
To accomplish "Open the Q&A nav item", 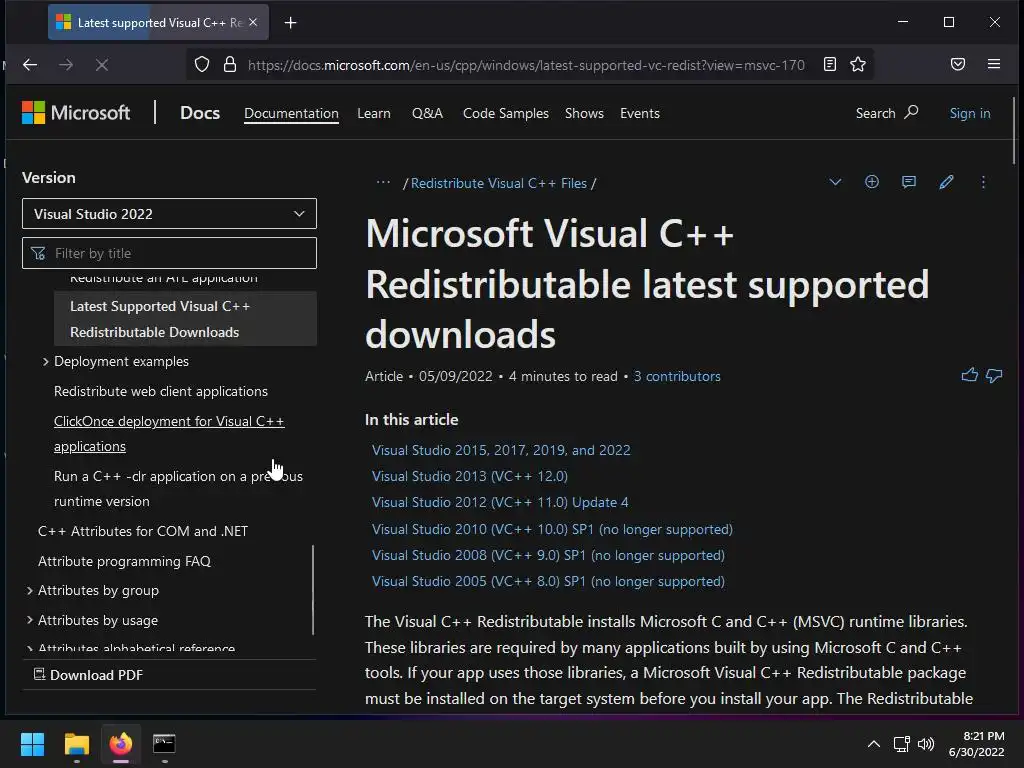I will point(427,113).
